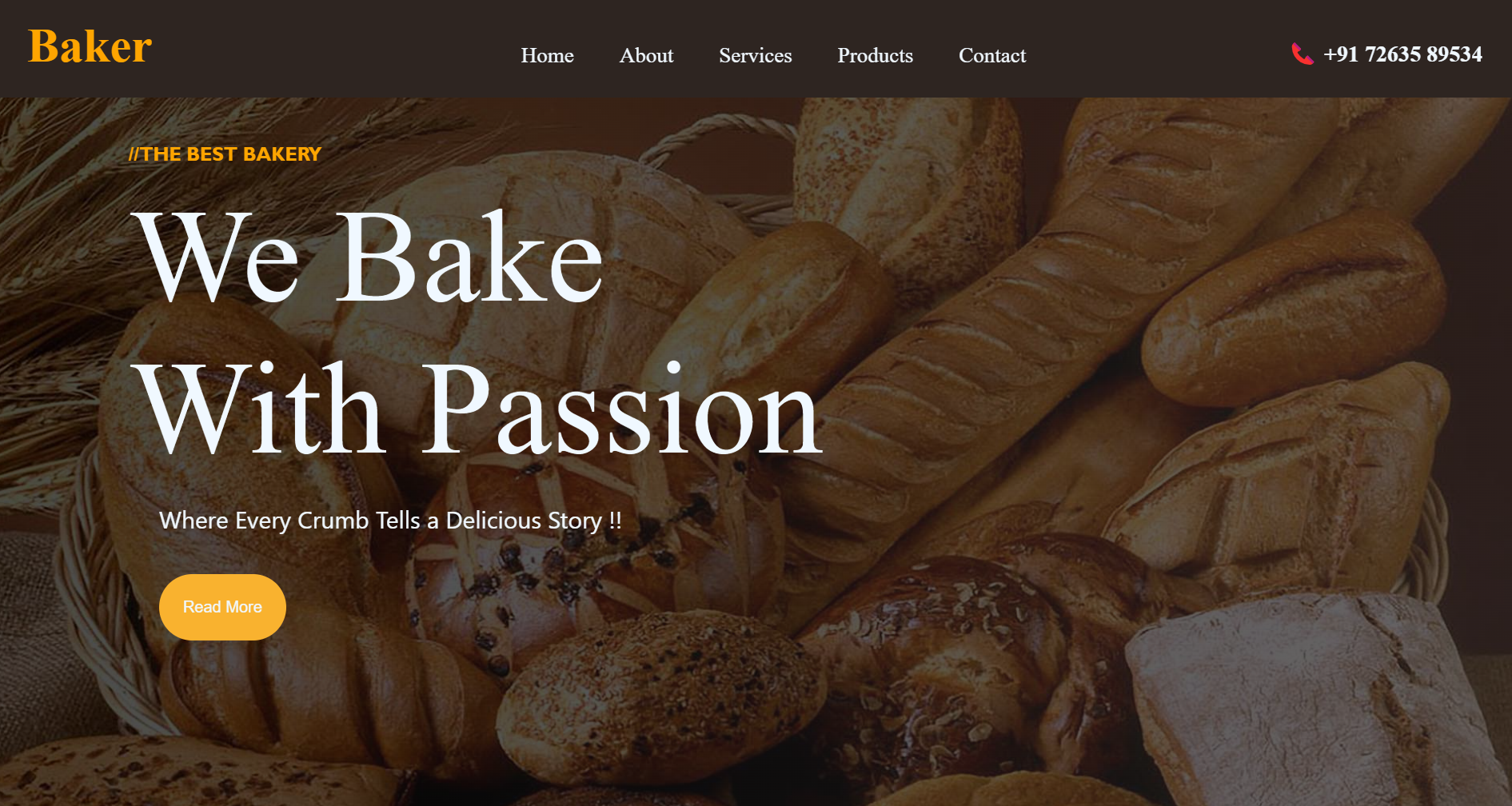Open the Services nav link
The height and width of the screenshot is (806, 1512).
[x=755, y=55]
